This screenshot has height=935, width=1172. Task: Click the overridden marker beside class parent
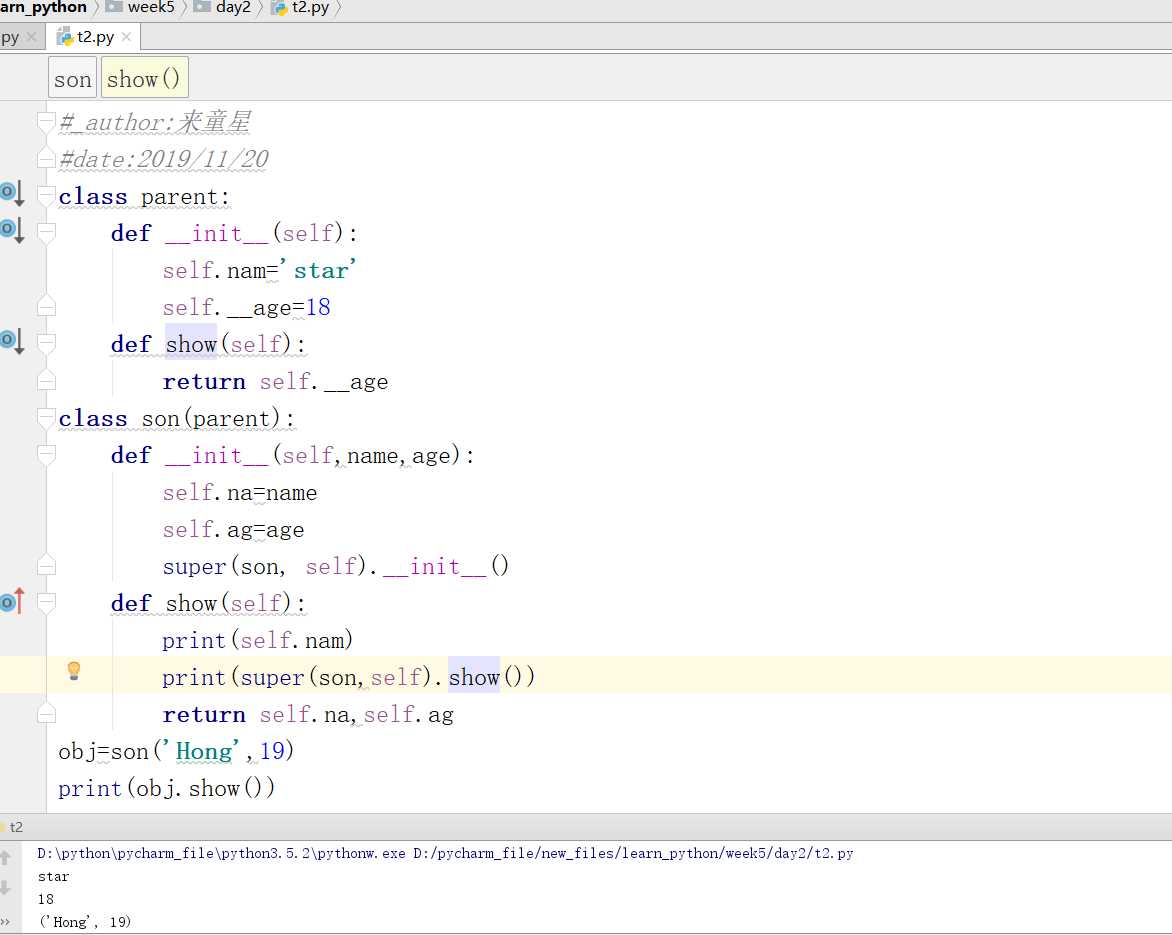12,193
